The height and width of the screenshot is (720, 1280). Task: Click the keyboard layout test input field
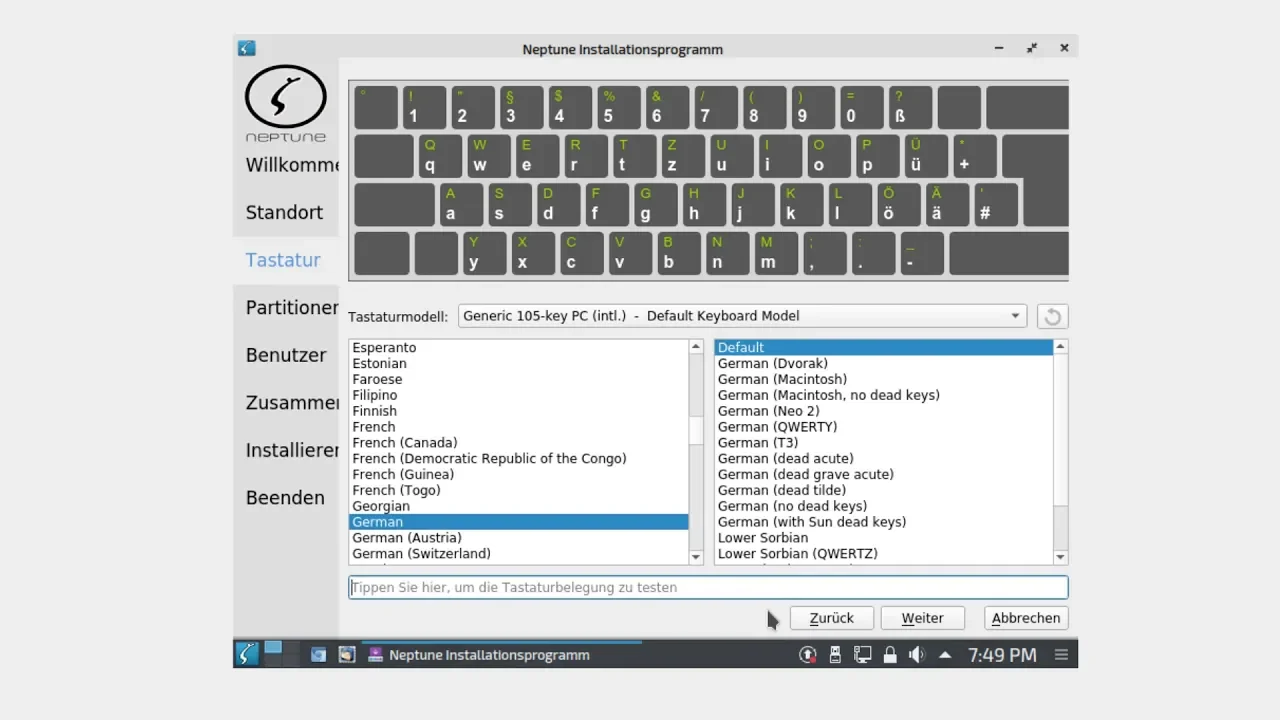708,587
